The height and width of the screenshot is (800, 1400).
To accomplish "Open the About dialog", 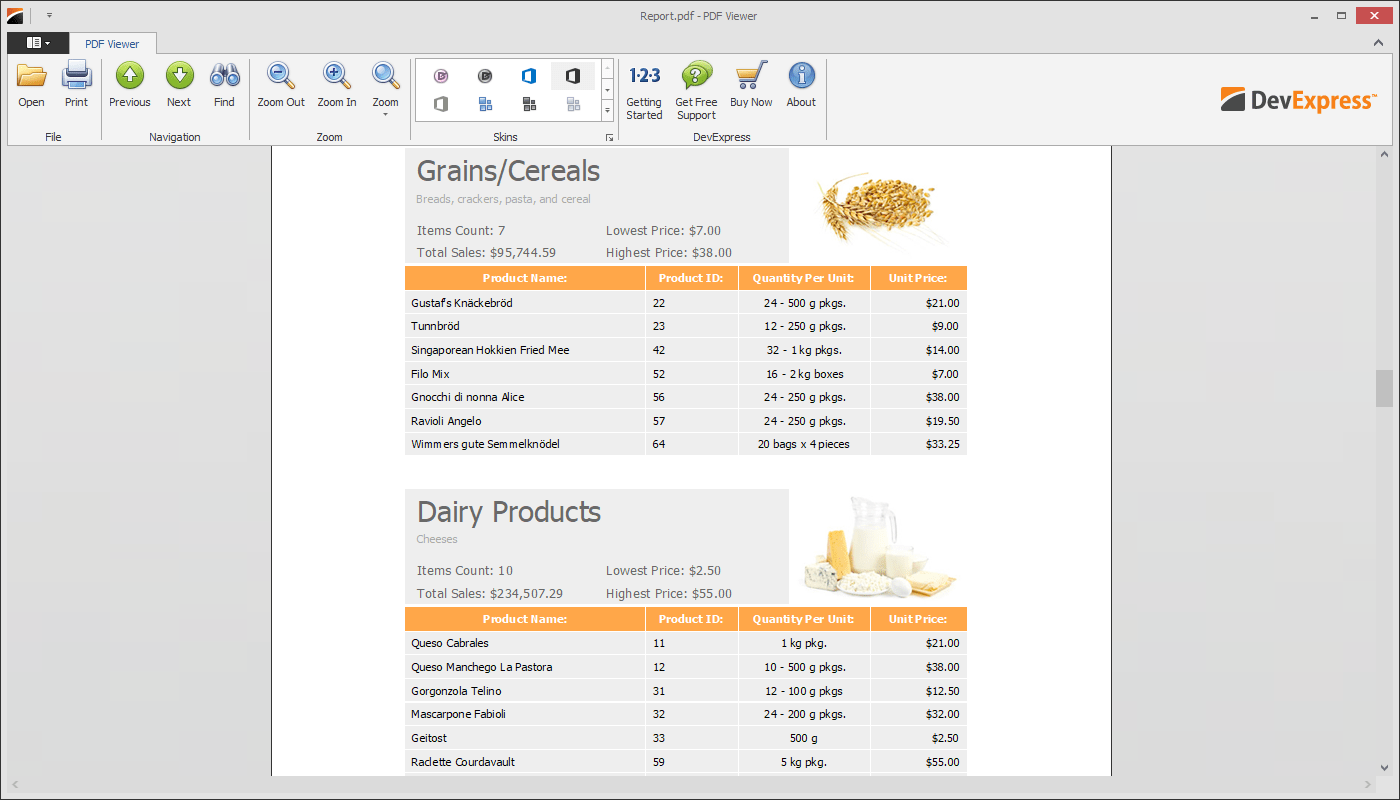I will pos(801,85).
